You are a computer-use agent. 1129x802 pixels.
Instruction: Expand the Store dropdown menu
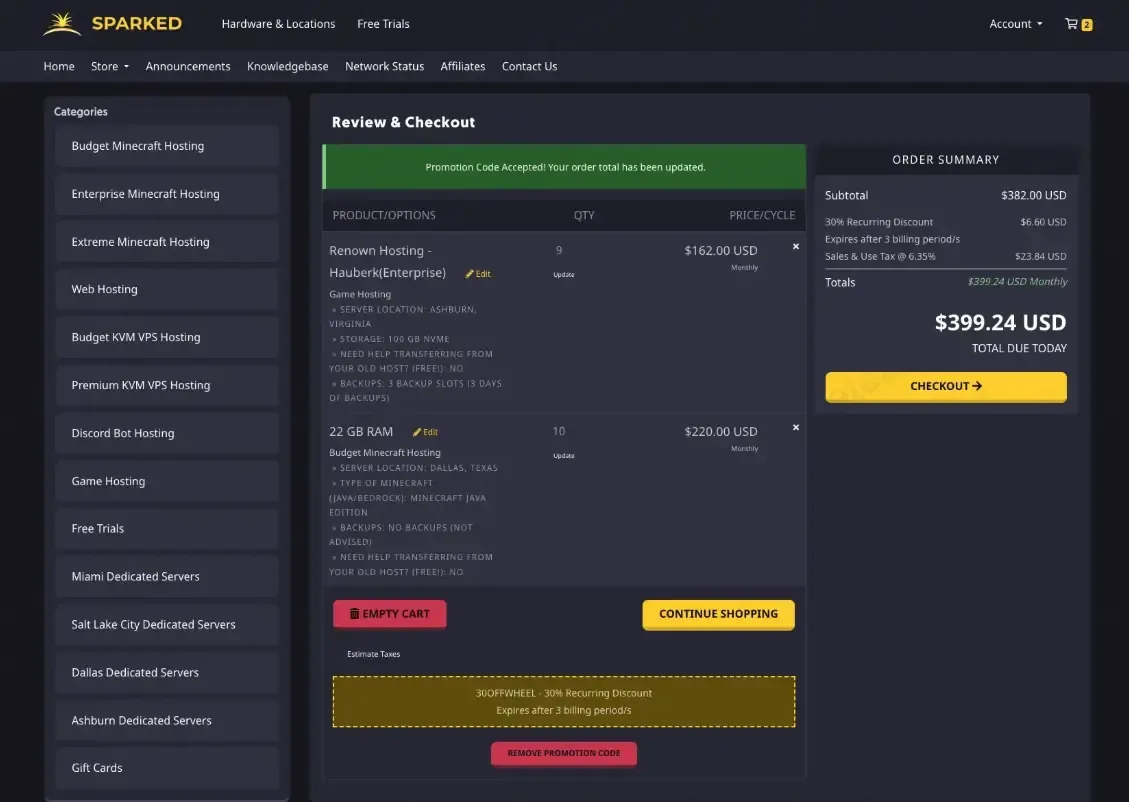pyautogui.click(x=109, y=66)
